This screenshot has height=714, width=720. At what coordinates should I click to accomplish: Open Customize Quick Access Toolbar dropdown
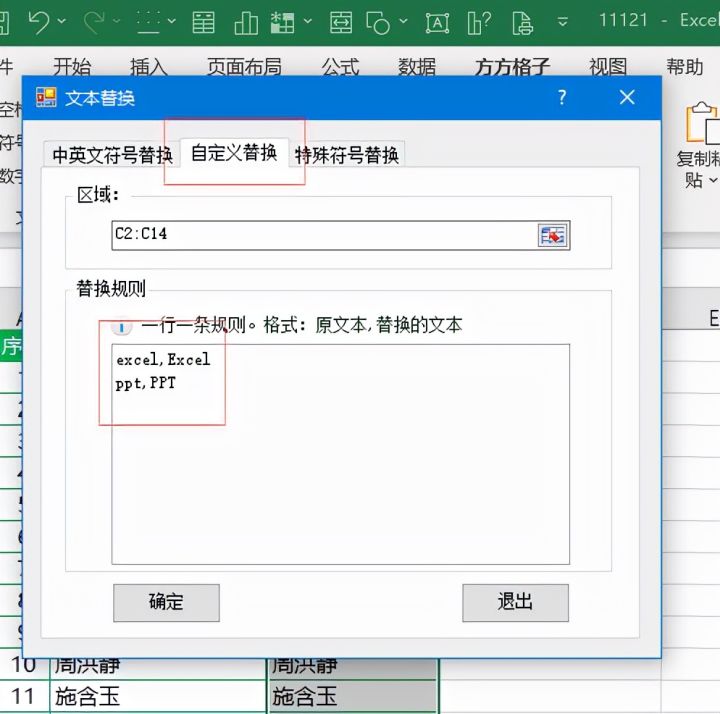(x=562, y=22)
